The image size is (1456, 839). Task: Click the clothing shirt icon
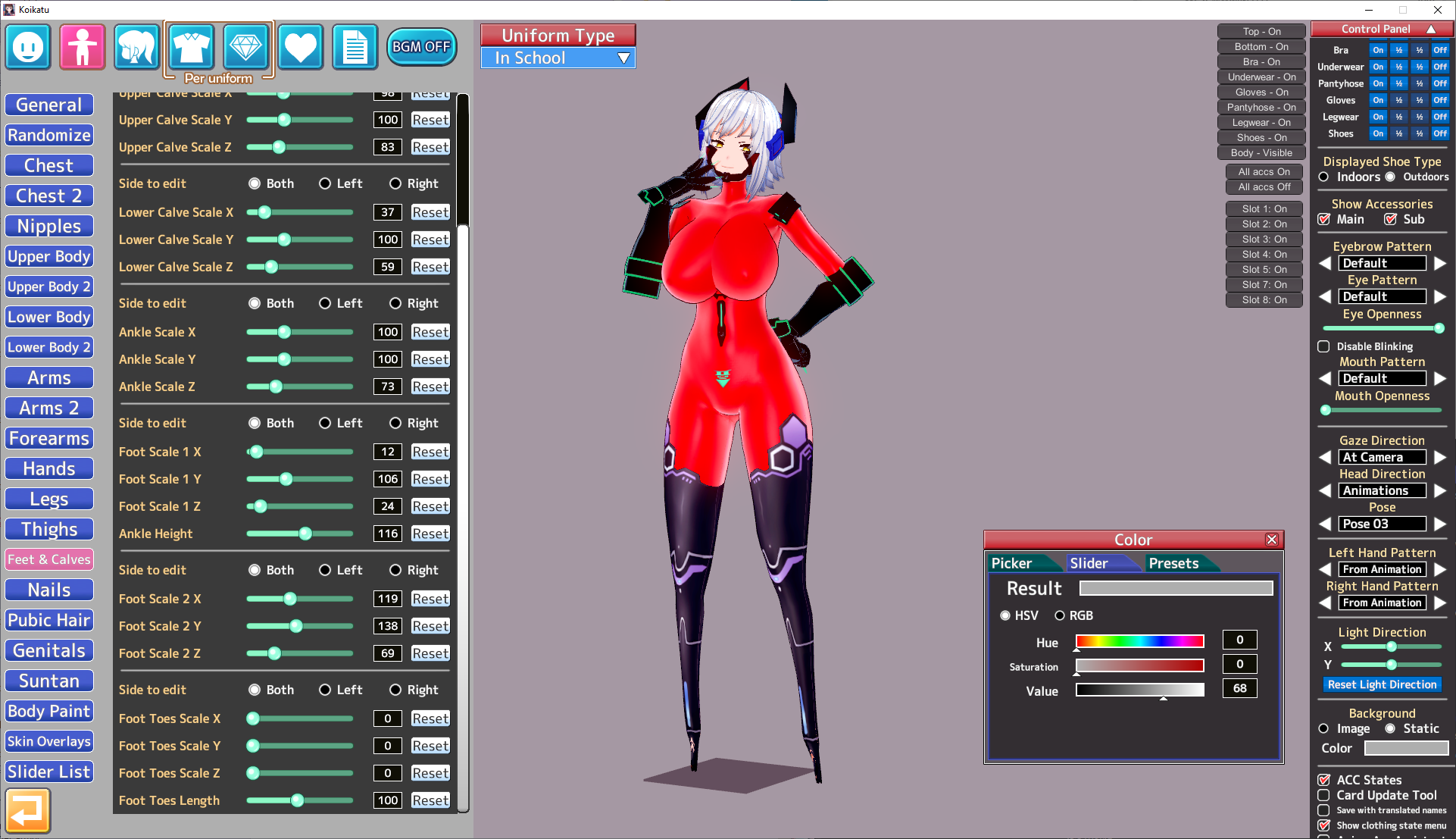point(191,47)
